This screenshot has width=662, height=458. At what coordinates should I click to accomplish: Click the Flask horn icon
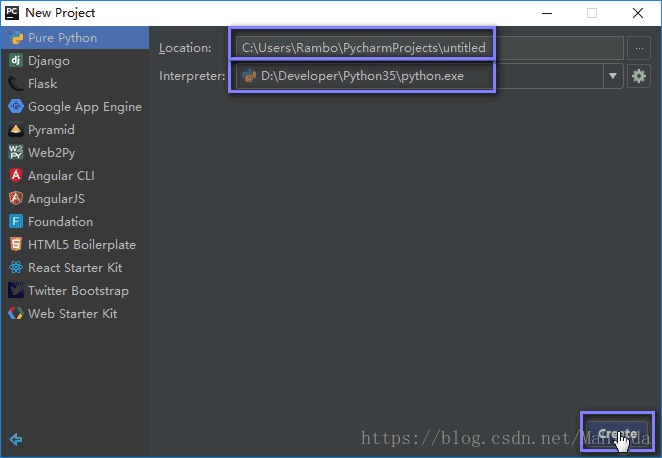[x=16, y=84]
